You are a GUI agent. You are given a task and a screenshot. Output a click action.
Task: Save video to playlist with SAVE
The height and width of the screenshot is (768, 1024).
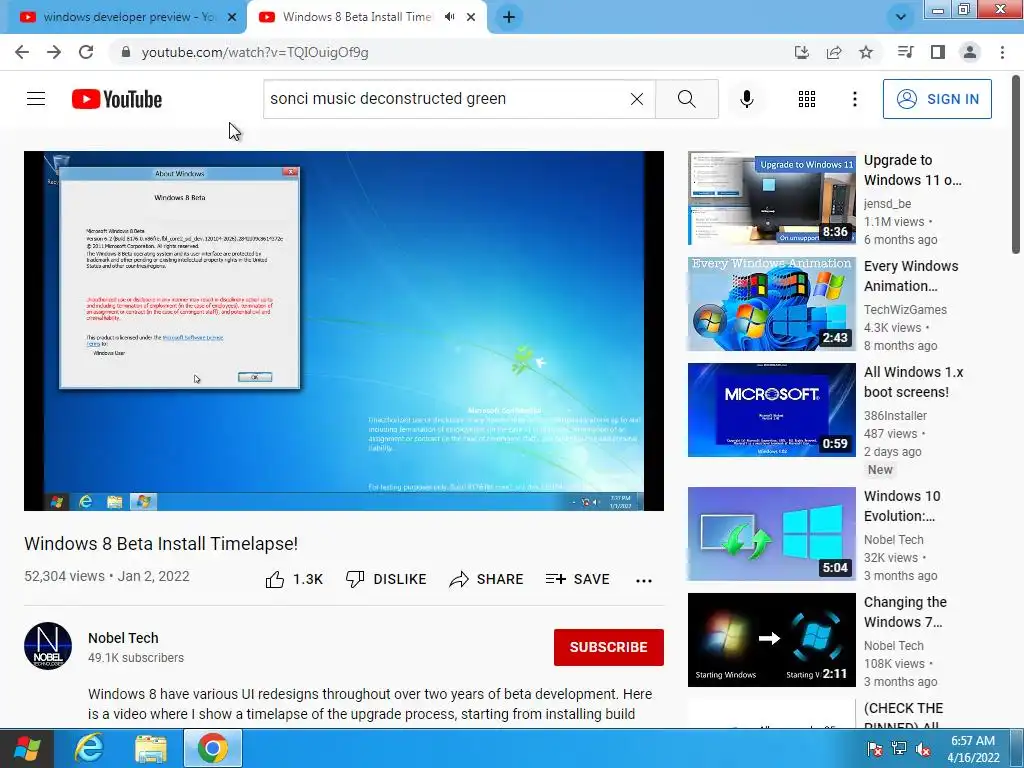pos(578,579)
